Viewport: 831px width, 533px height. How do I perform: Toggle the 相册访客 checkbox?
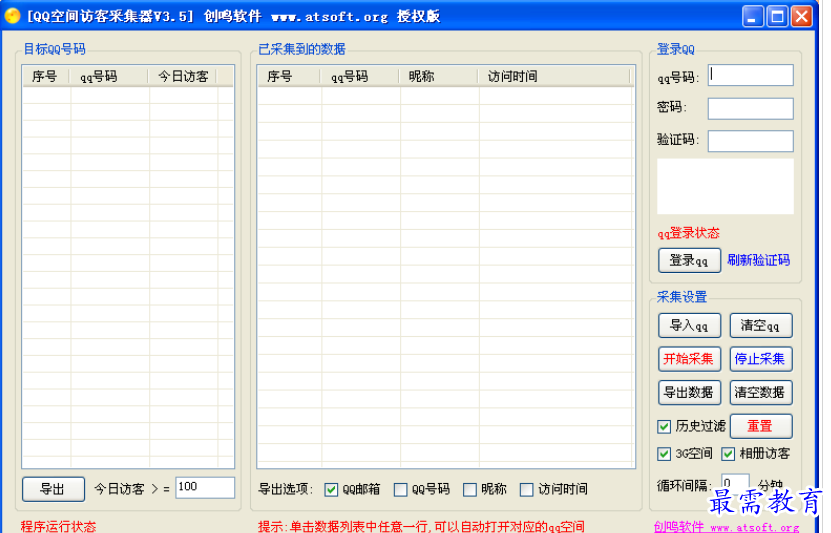(x=728, y=454)
